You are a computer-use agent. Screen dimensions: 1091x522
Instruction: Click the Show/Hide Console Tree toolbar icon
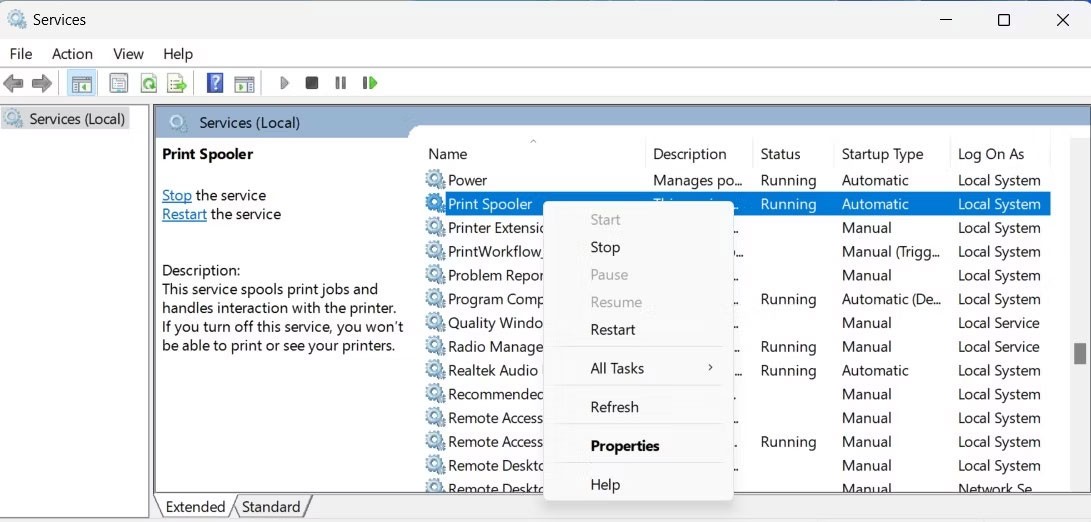[x=82, y=83]
